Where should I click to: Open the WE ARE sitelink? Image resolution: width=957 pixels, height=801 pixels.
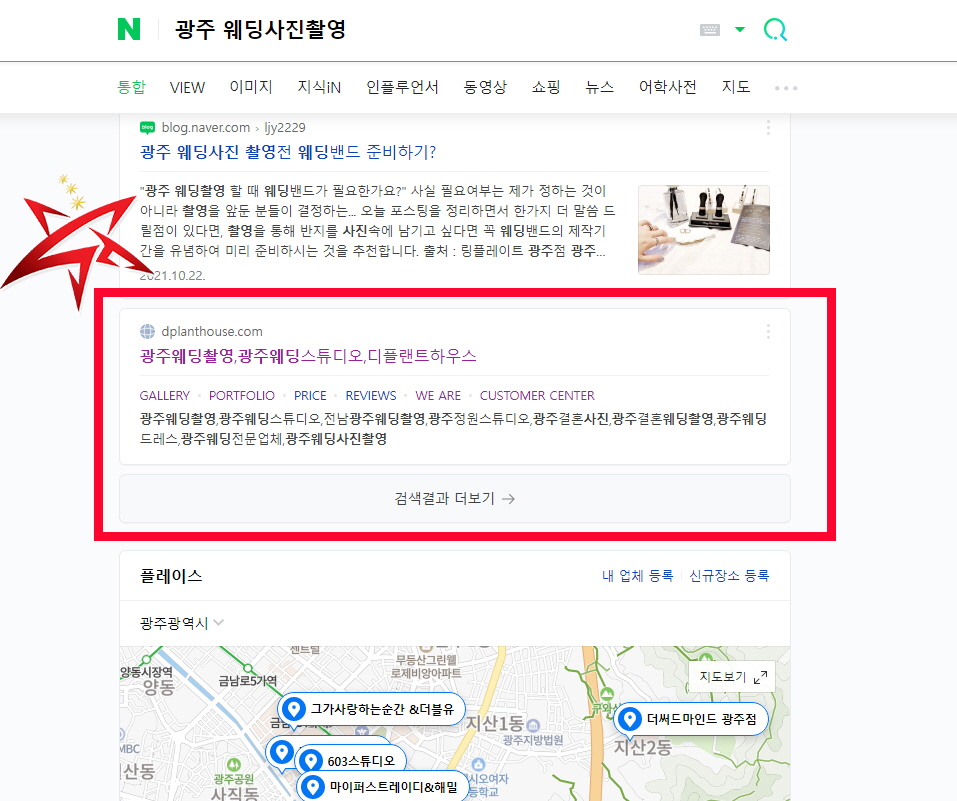click(x=438, y=396)
